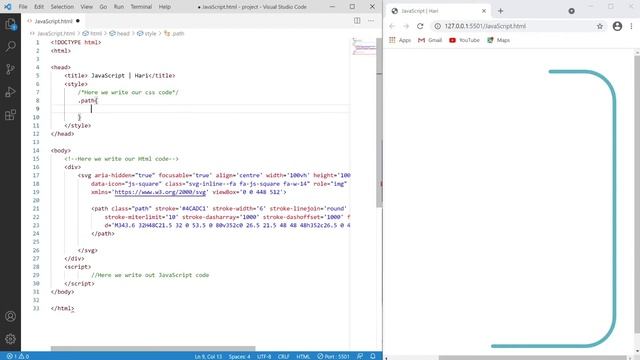Select the JavaScript | Hari browser tab
The height and width of the screenshot is (360, 640).
(x=437, y=11)
